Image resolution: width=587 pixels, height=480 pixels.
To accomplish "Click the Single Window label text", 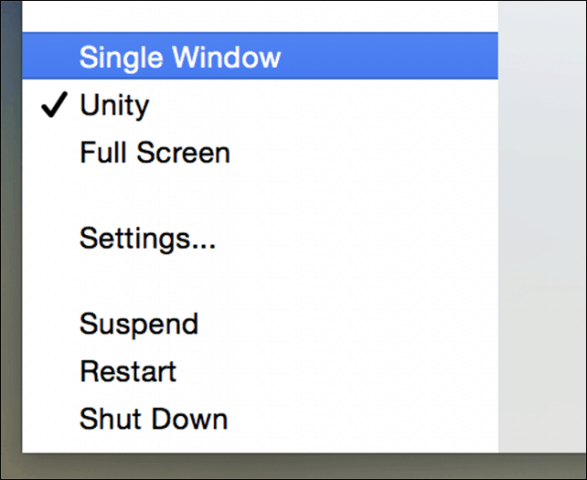I will click(x=180, y=58).
